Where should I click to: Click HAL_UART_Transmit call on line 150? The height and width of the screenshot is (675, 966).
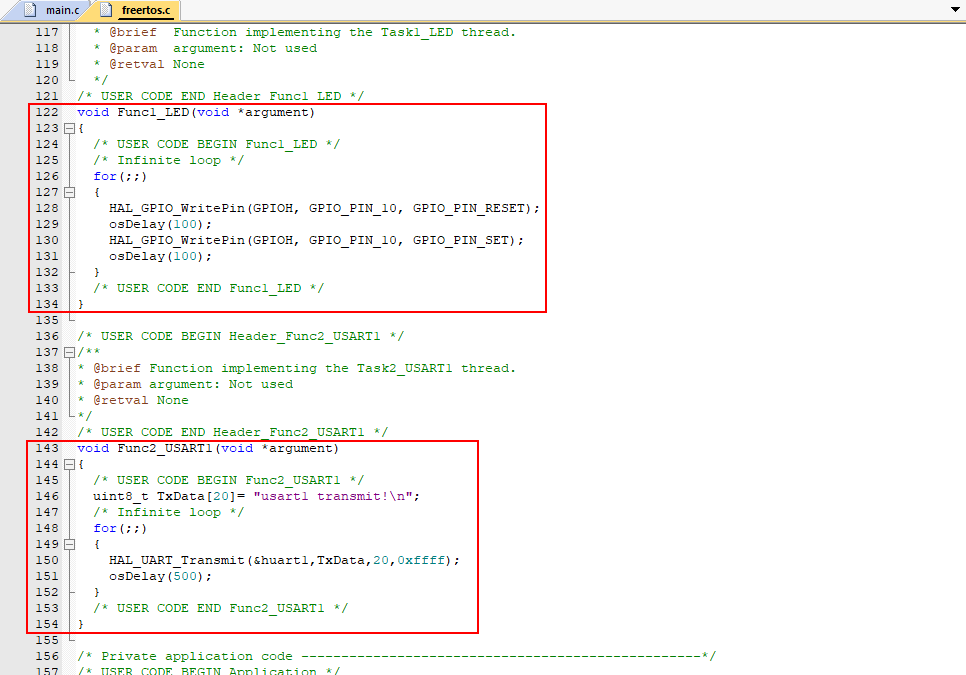(x=284, y=560)
